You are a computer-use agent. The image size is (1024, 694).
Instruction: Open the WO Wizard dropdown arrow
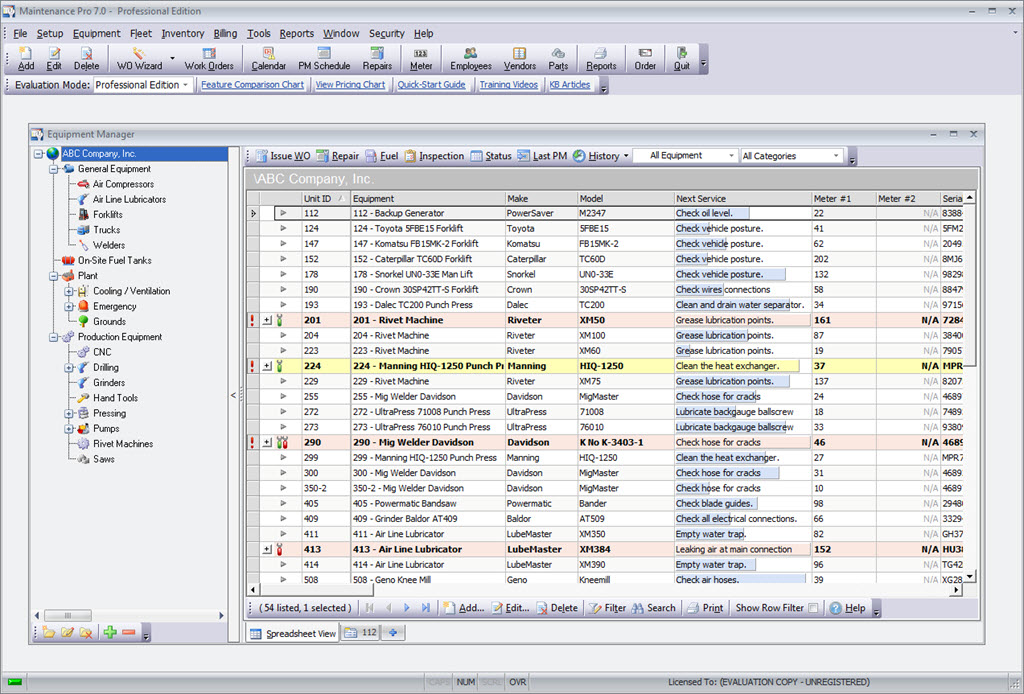[172, 59]
